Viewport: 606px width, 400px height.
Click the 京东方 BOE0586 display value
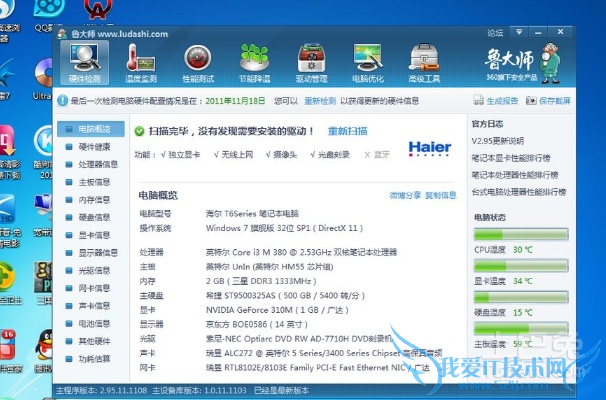tap(257, 325)
